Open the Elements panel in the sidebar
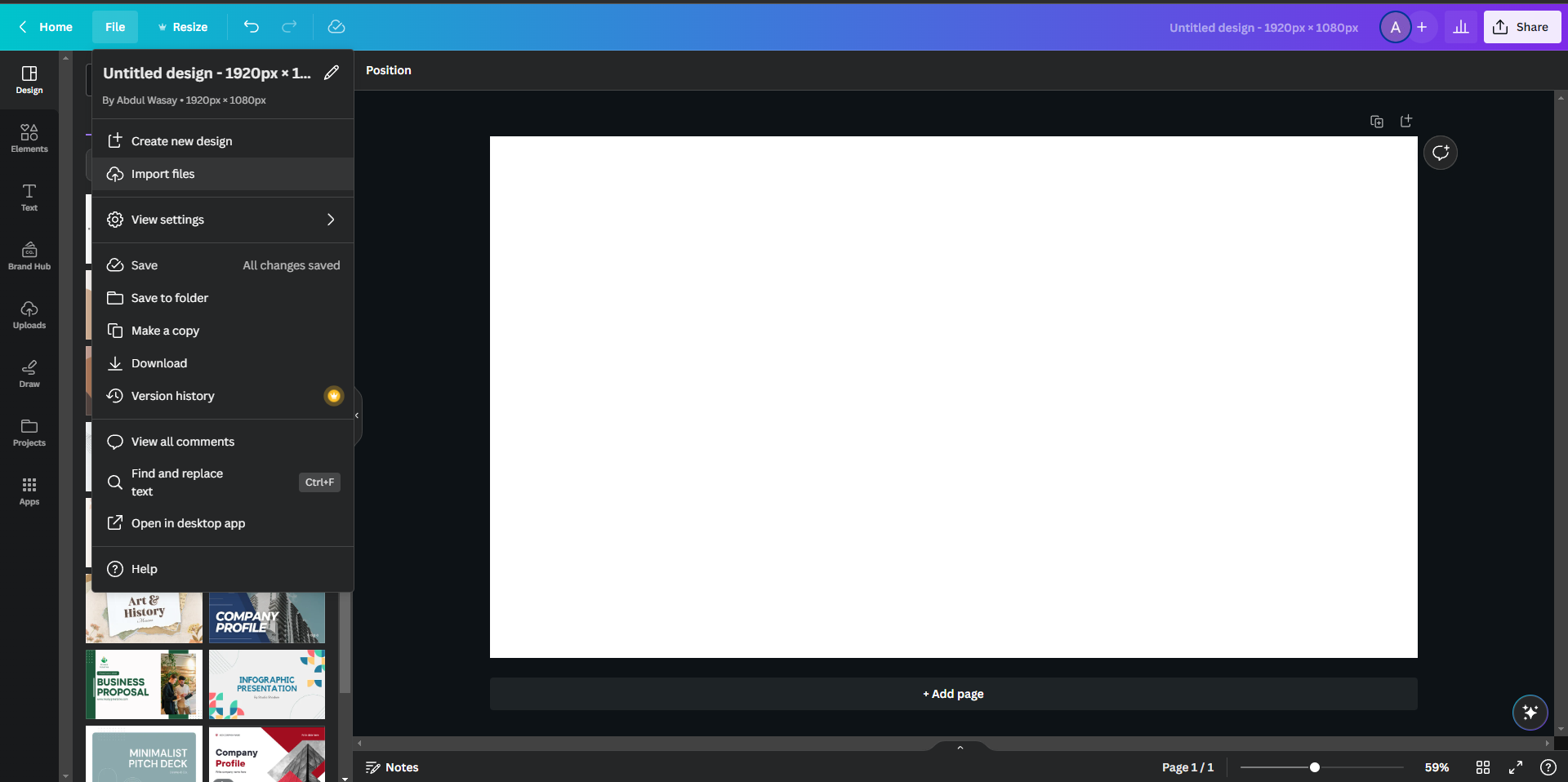This screenshot has height=782, width=1568. coord(29,137)
